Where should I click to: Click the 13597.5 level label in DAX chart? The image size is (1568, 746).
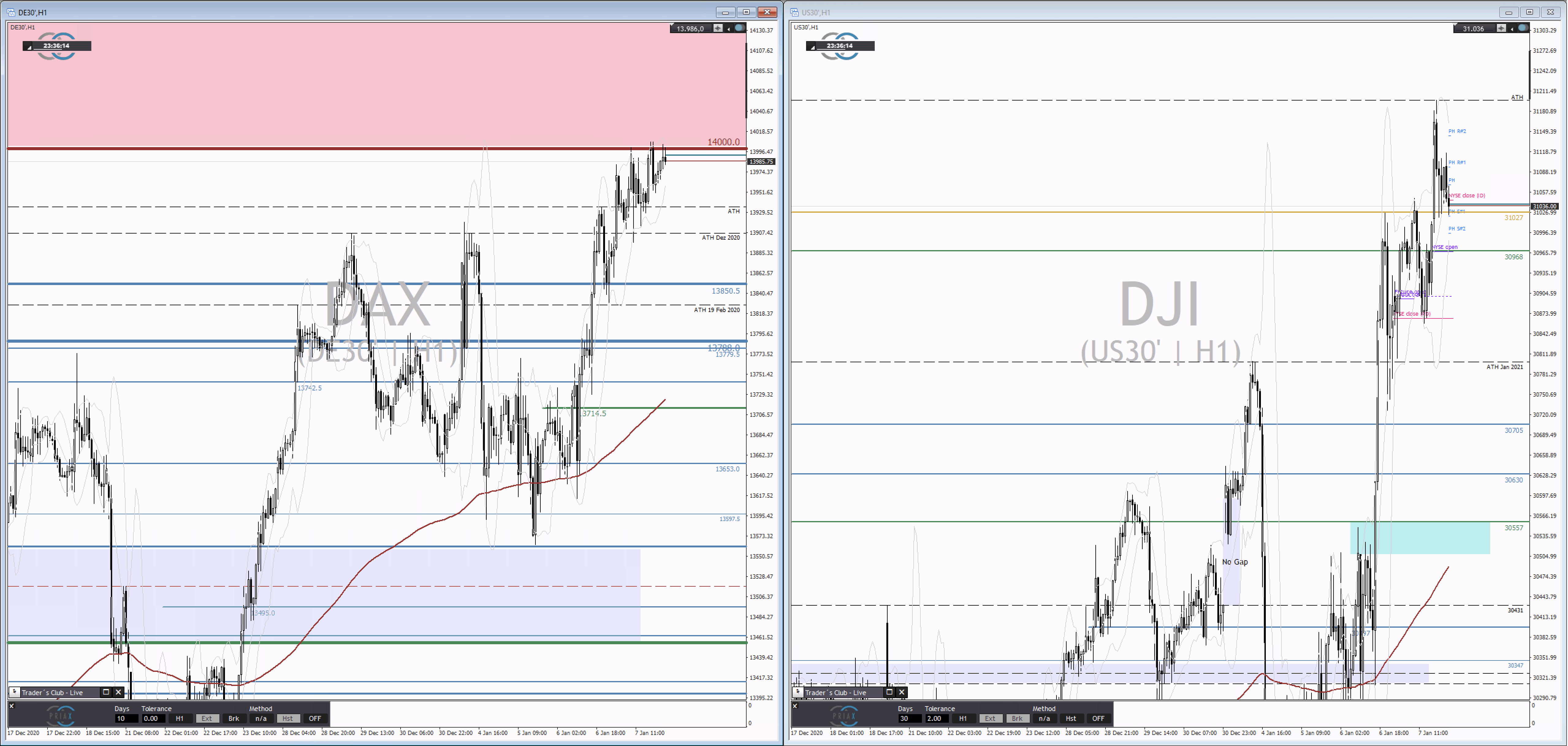(730, 519)
